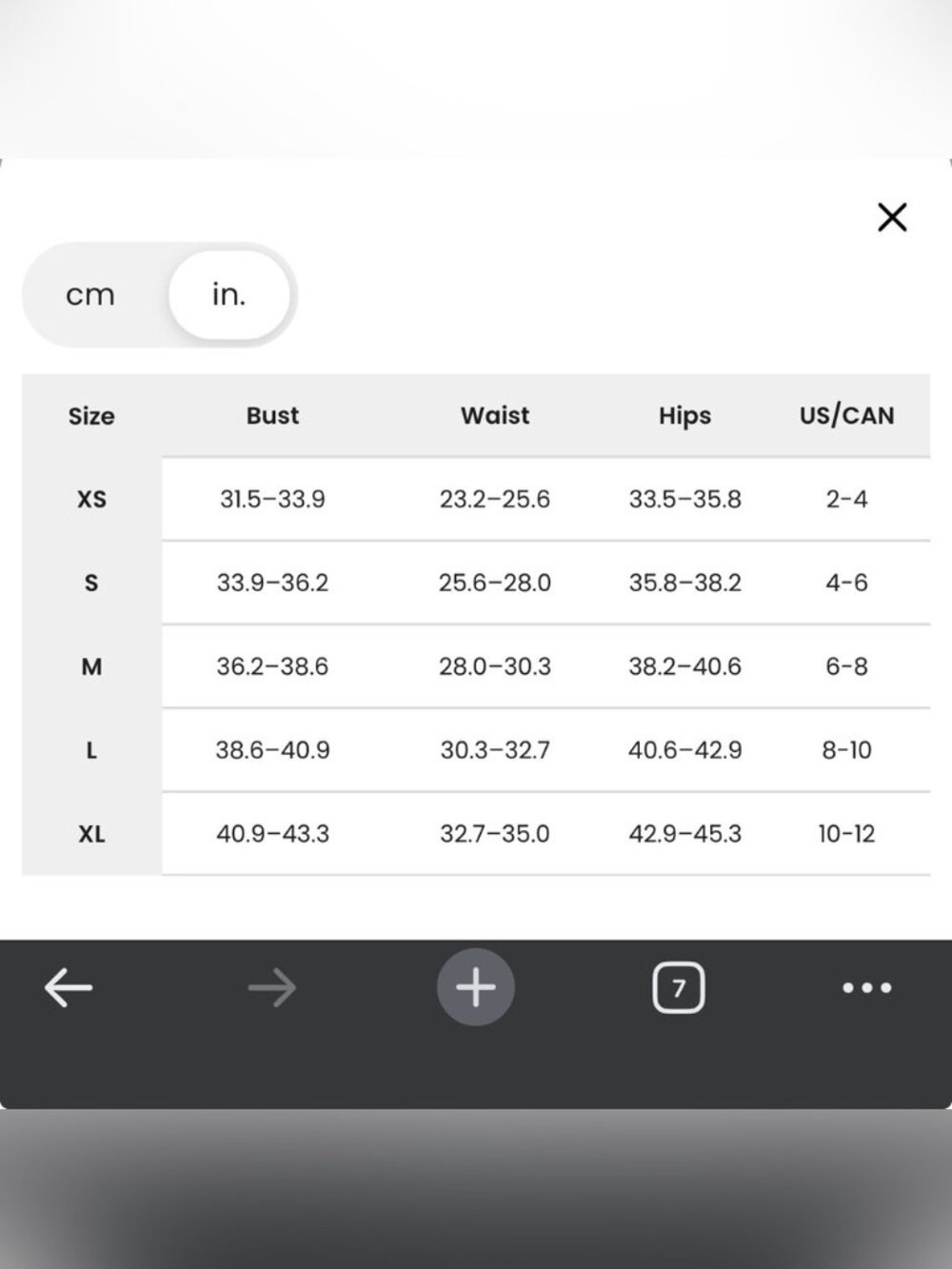Close the size chart popup
Screen dimensions: 952x1269
tap(892, 217)
